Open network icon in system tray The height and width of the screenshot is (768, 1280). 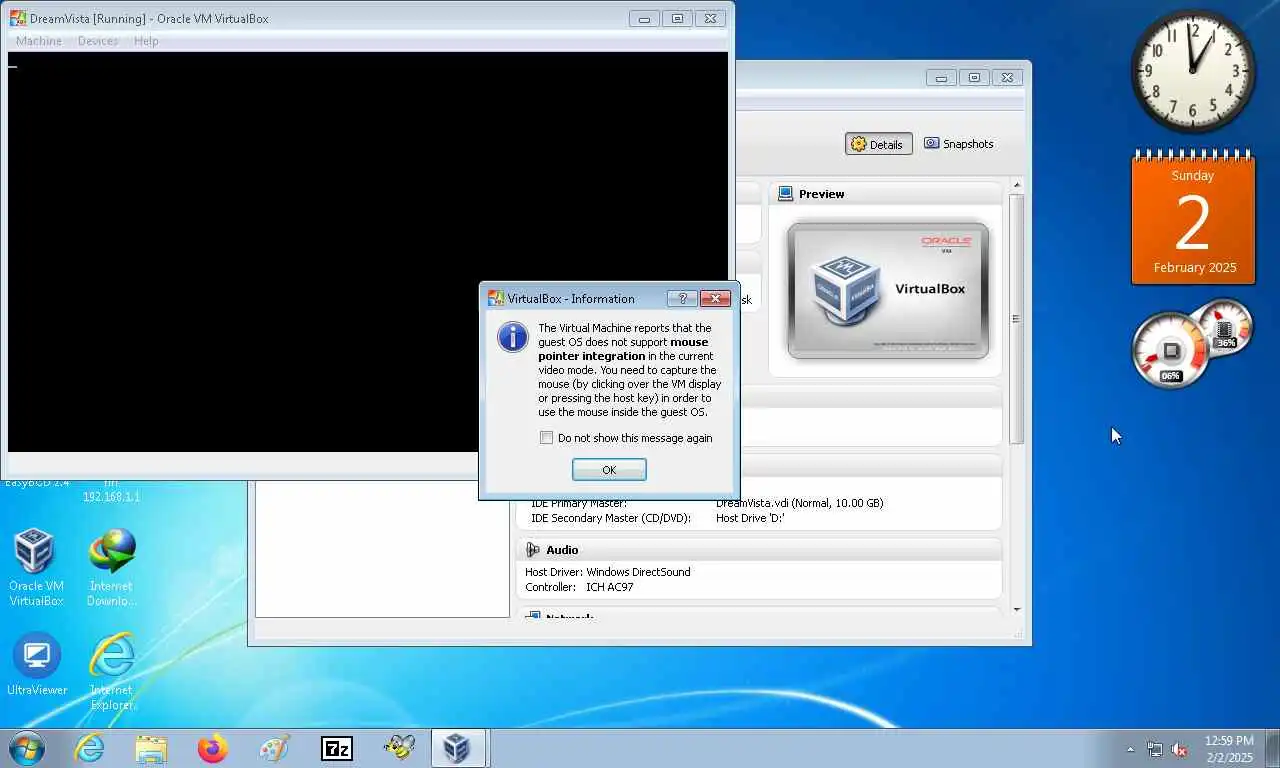click(1155, 749)
